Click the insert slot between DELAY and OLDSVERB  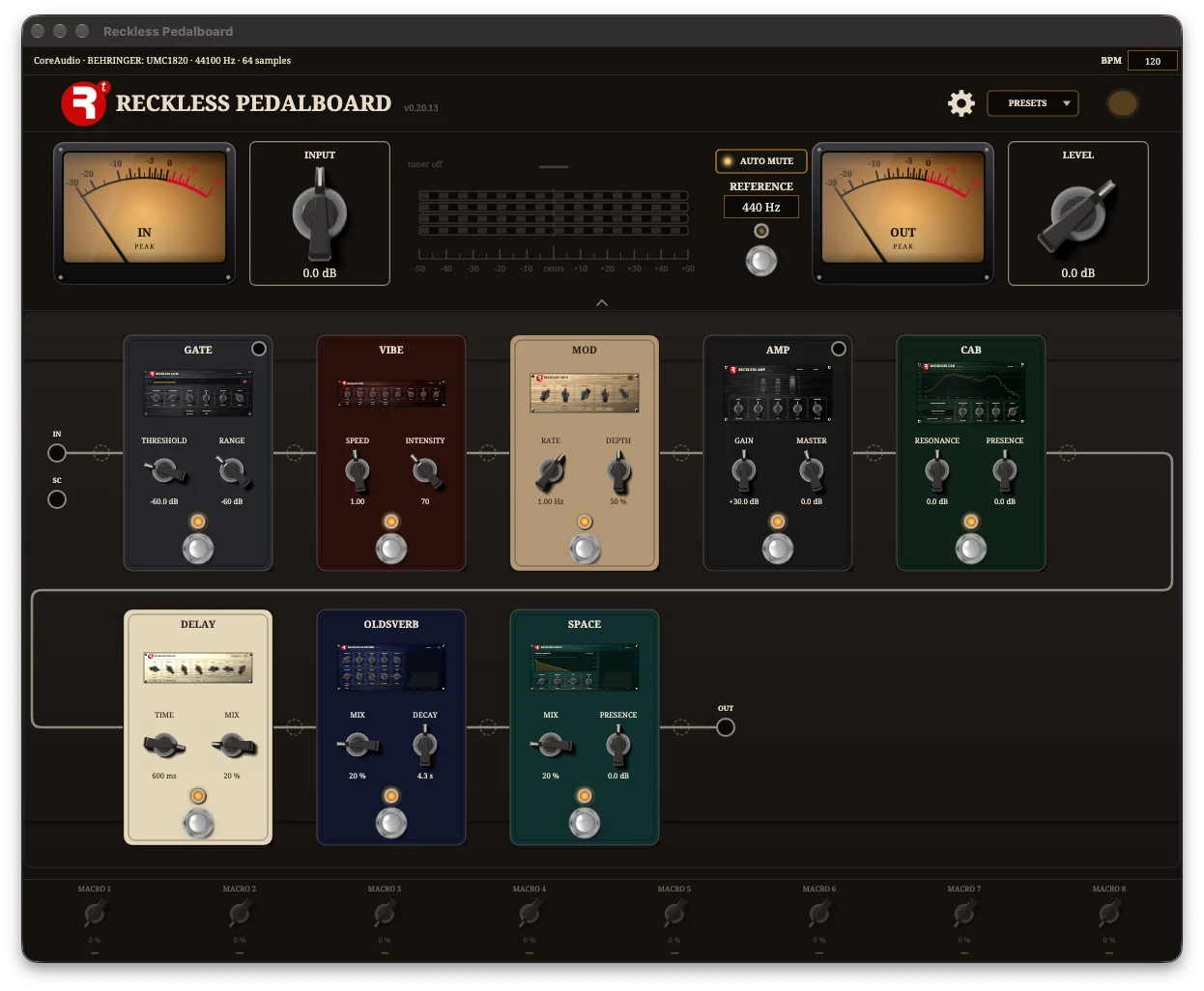tap(295, 727)
